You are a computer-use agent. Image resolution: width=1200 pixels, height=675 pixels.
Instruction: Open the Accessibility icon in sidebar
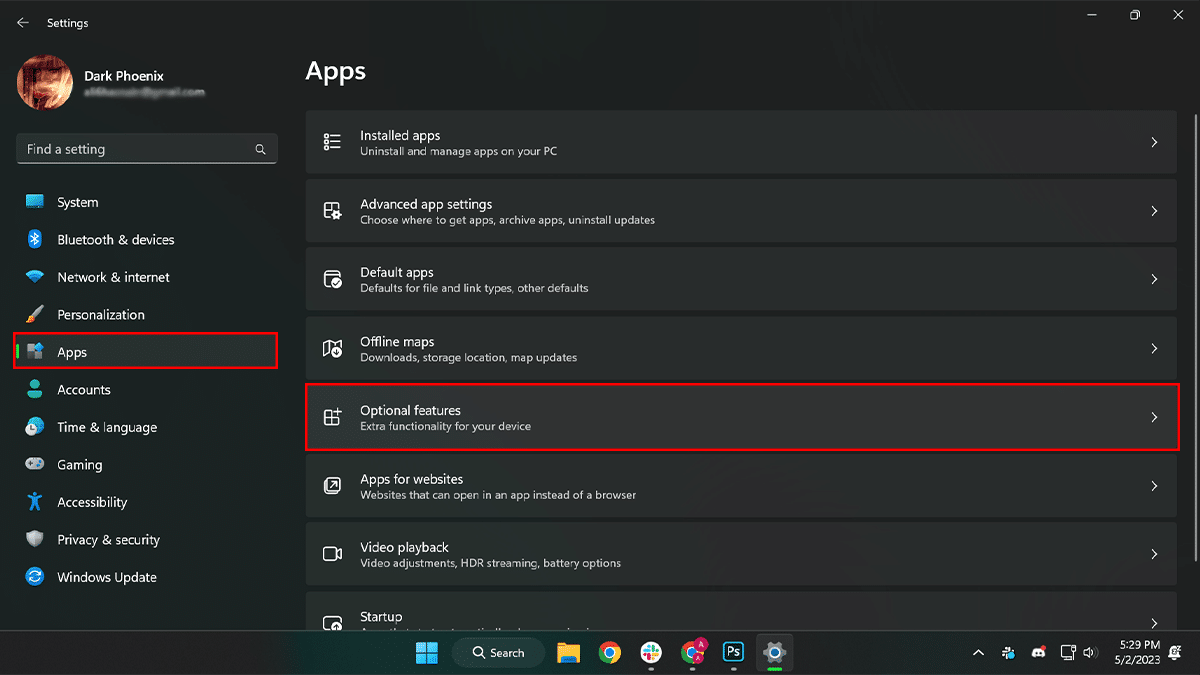click(35, 502)
